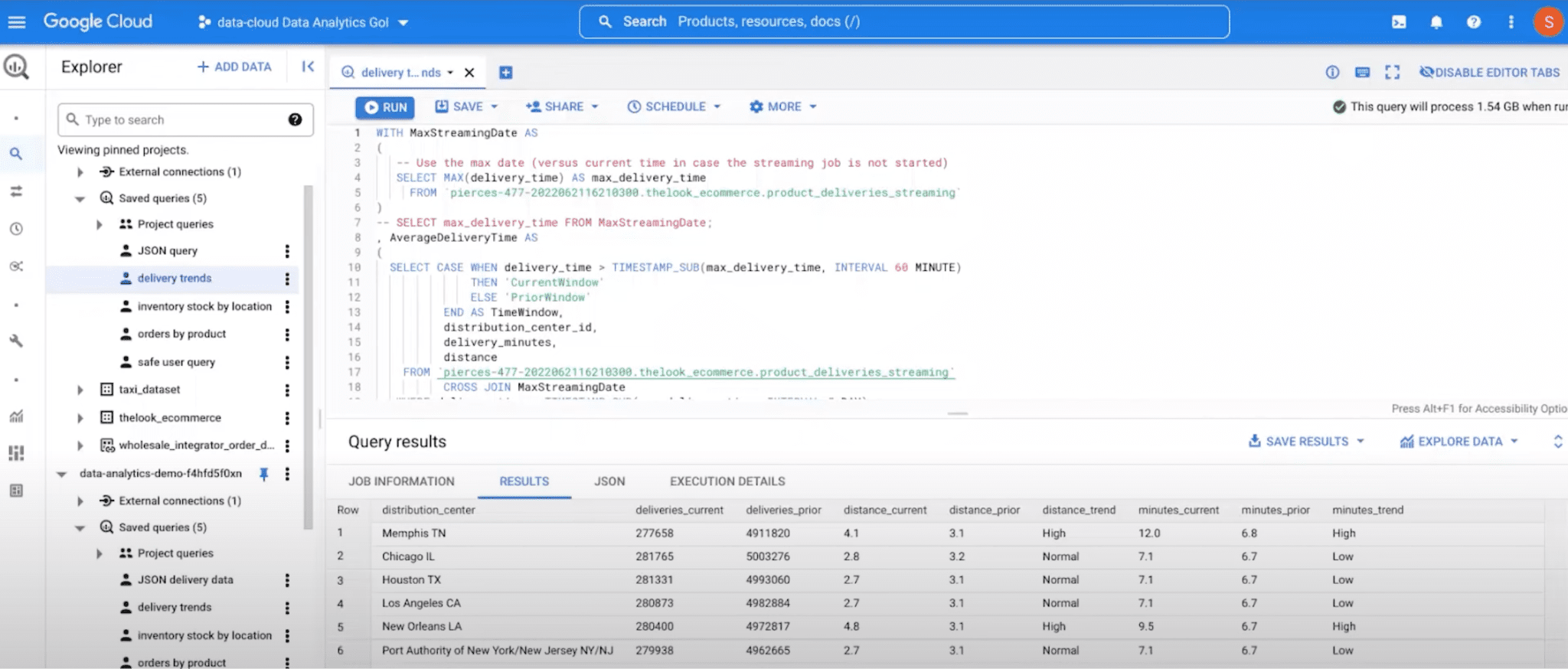Click Explorer 'Type to search' field
Screen dimensions: 1568x669
185,119
